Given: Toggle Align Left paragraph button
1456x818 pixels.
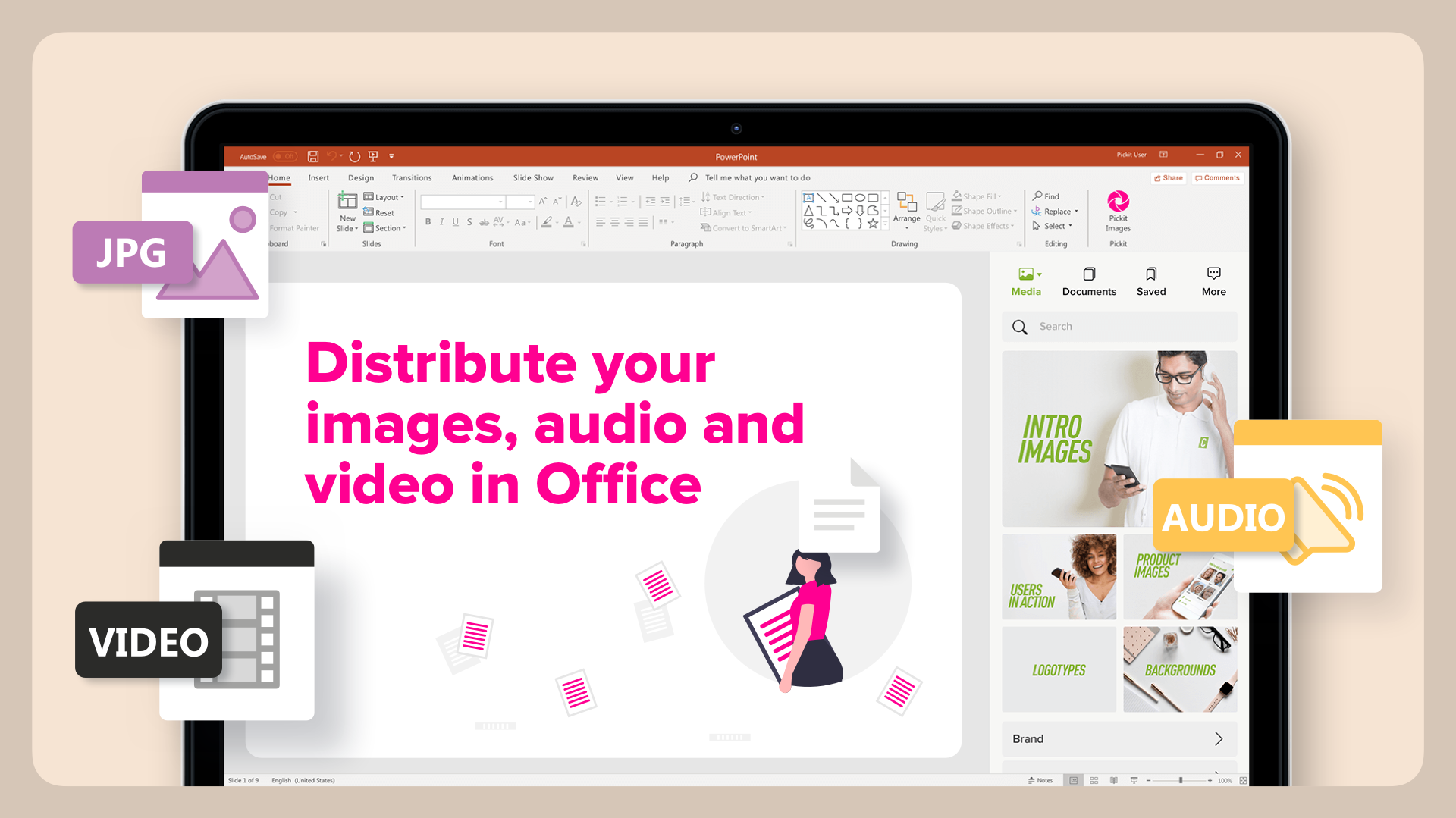Looking at the screenshot, I should coord(601,222).
